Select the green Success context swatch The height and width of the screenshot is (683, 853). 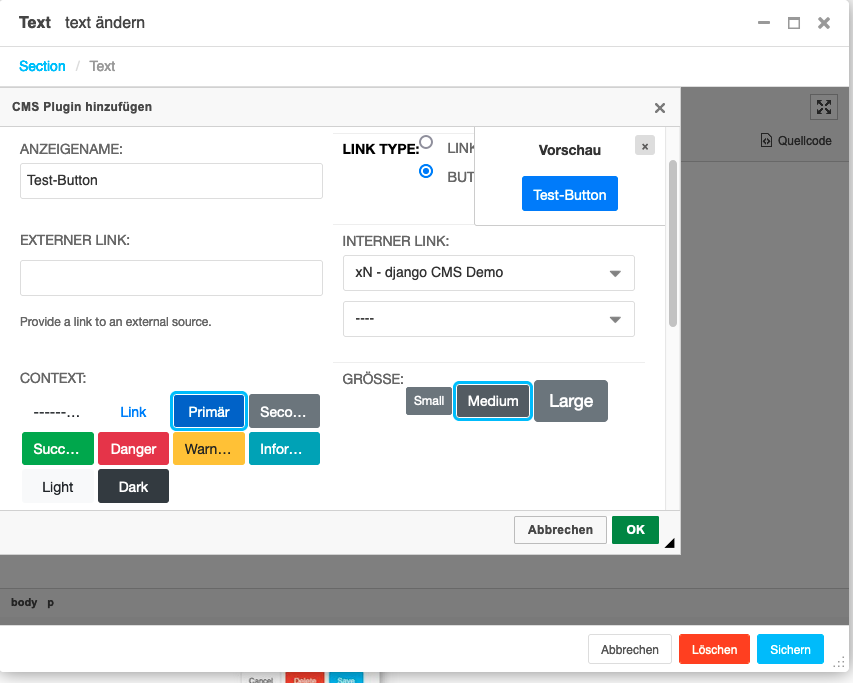point(57,449)
